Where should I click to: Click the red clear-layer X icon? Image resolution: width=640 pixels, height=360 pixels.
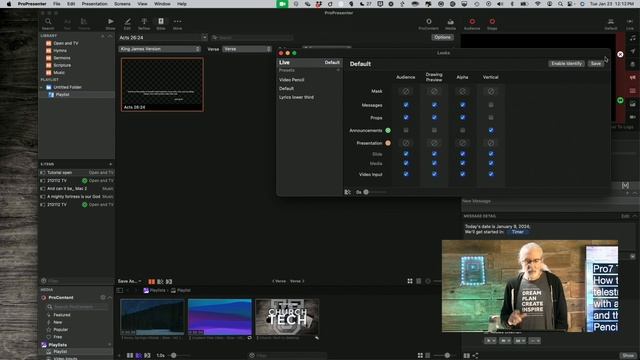[x=620, y=54]
